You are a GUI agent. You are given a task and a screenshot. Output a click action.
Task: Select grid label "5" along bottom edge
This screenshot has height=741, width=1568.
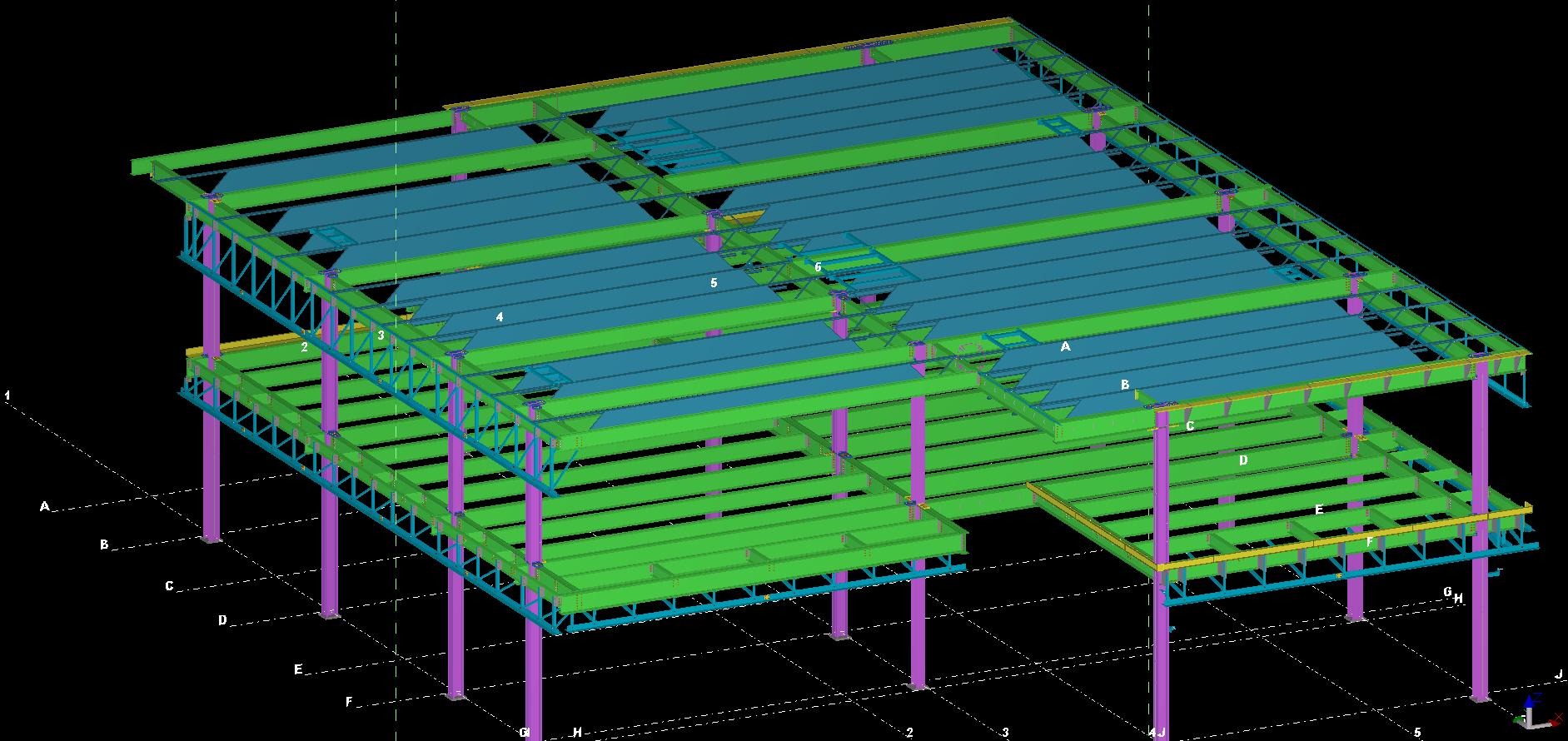coord(1417,733)
